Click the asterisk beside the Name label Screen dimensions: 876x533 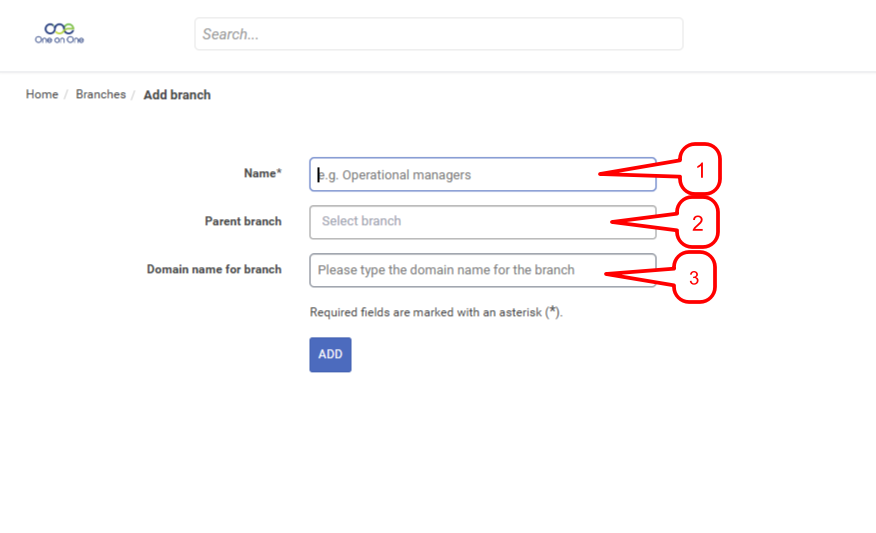[279, 172]
